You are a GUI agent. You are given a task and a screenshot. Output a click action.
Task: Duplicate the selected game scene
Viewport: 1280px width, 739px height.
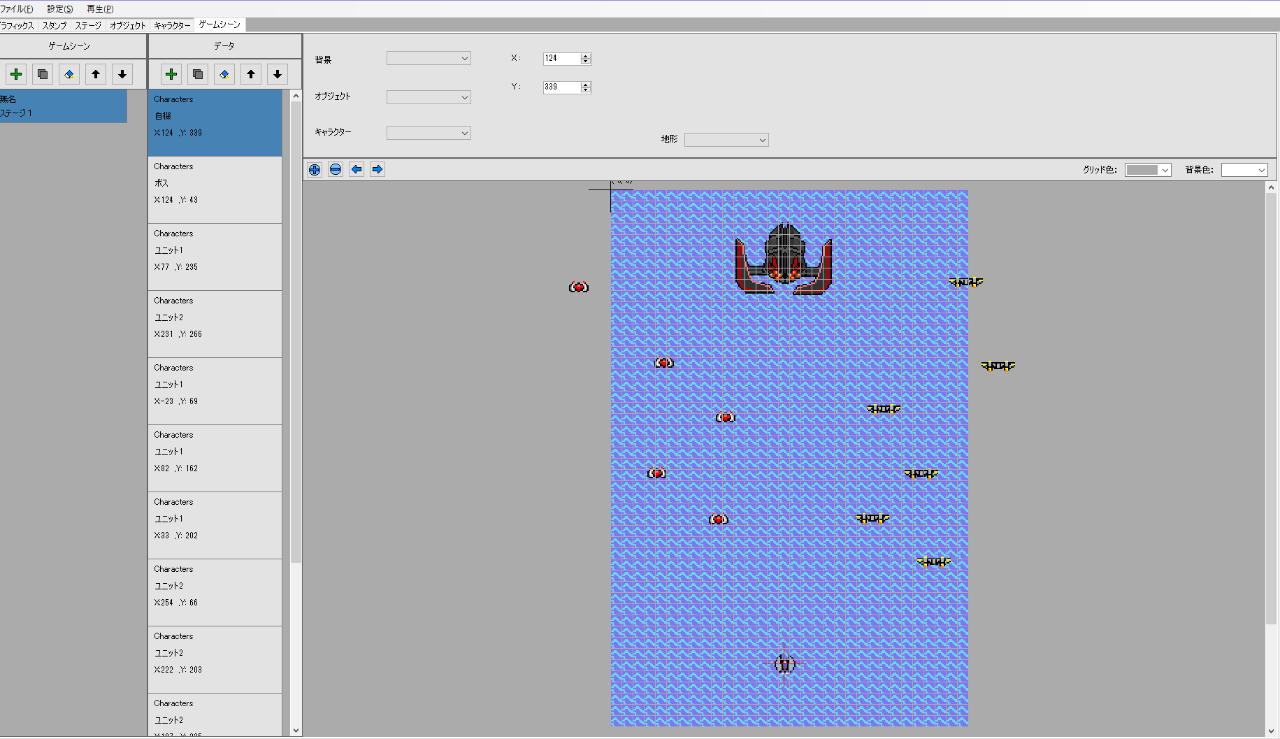[x=42, y=74]
